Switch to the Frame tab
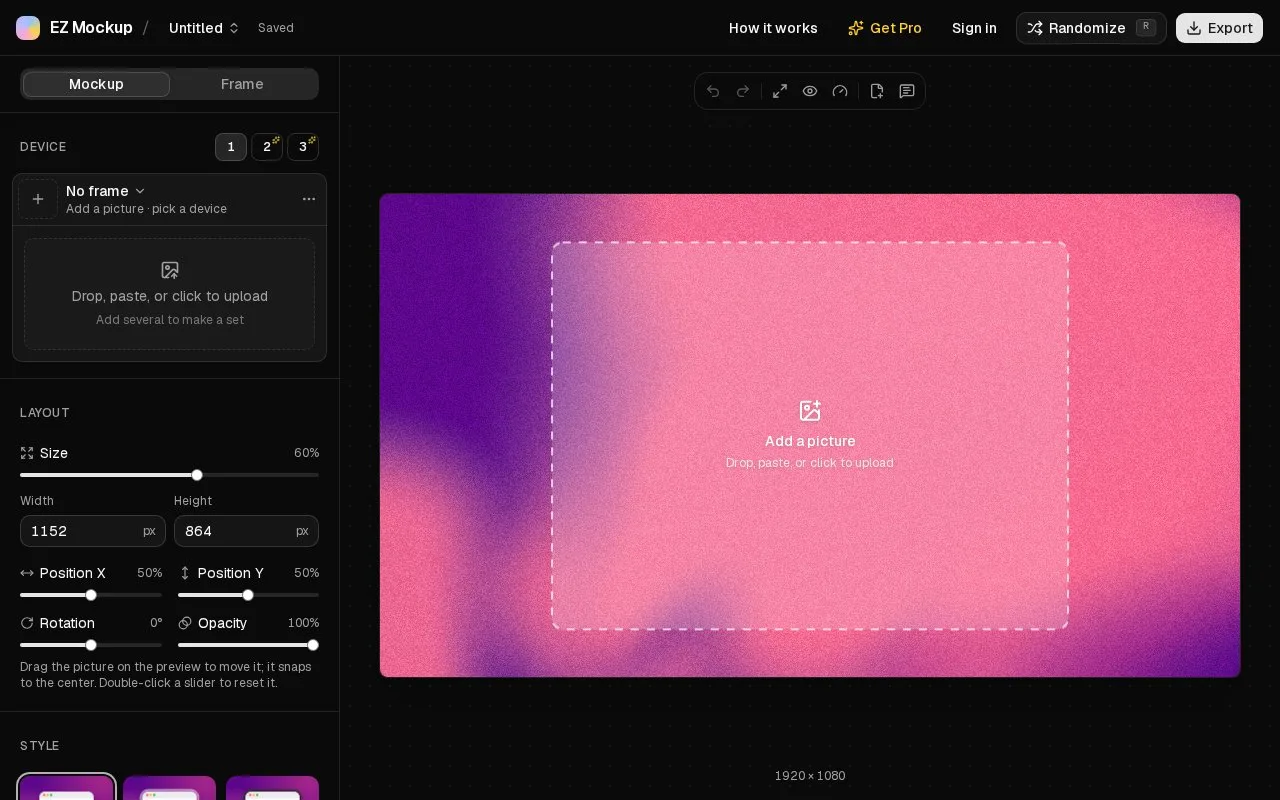Screen dimensions: 1280x800 (x=242, y=84)
